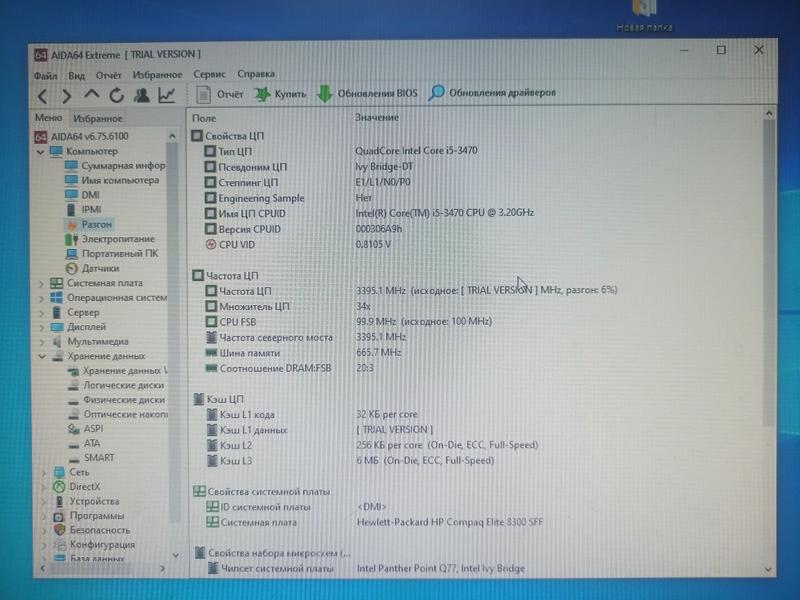
Task: Expand the Сервер tree node
Action: [x=41, y=313]
